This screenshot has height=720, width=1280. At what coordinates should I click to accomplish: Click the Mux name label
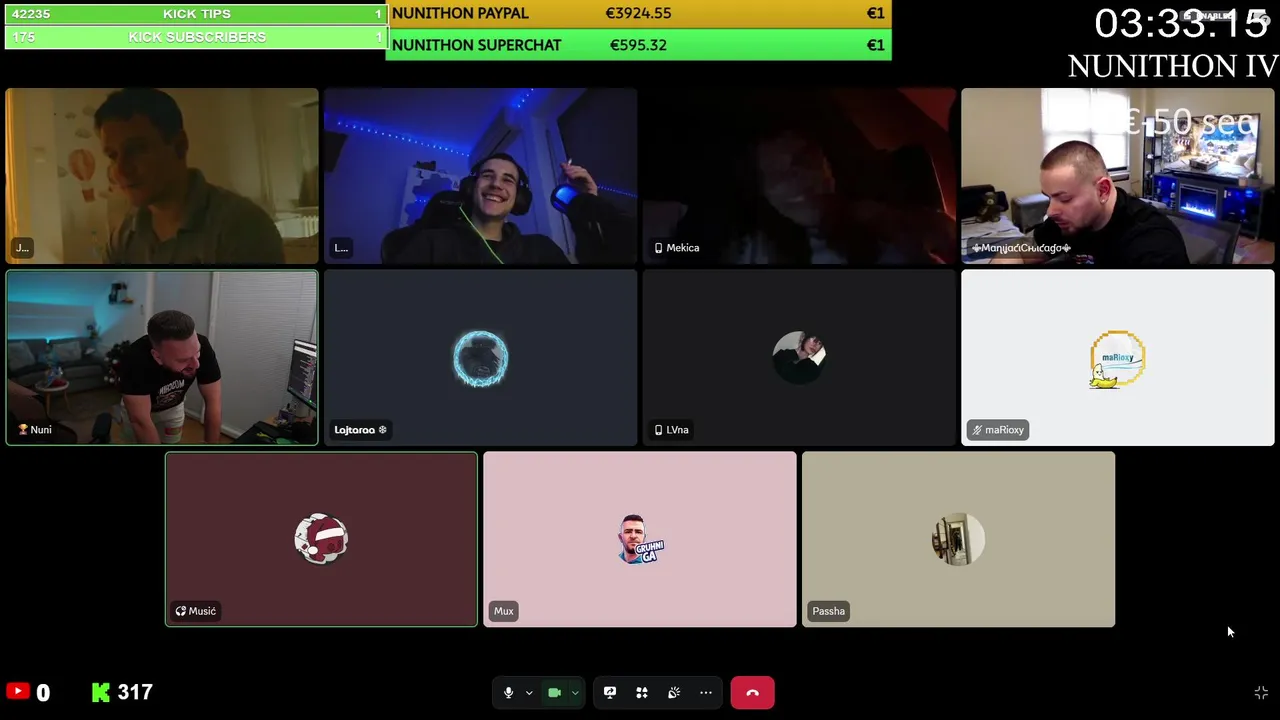504,611
